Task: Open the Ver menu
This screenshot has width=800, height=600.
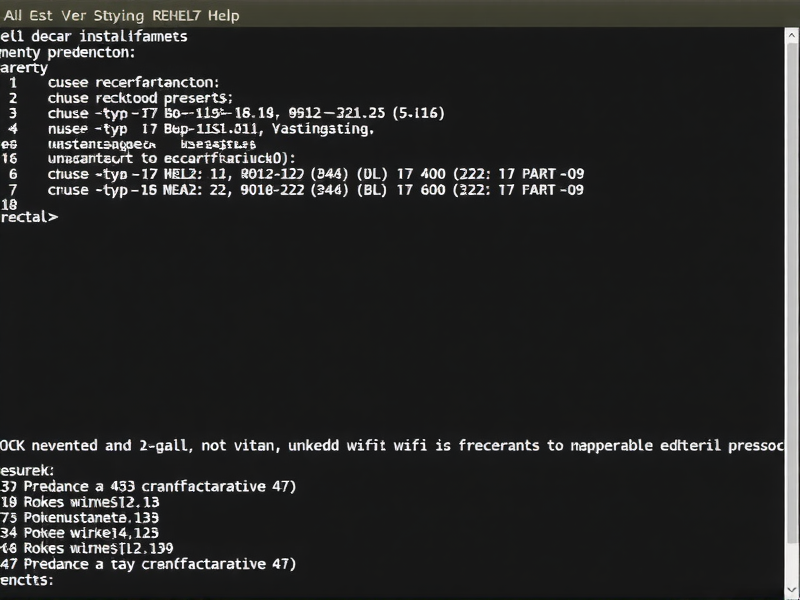Action: tap(75, 15)
